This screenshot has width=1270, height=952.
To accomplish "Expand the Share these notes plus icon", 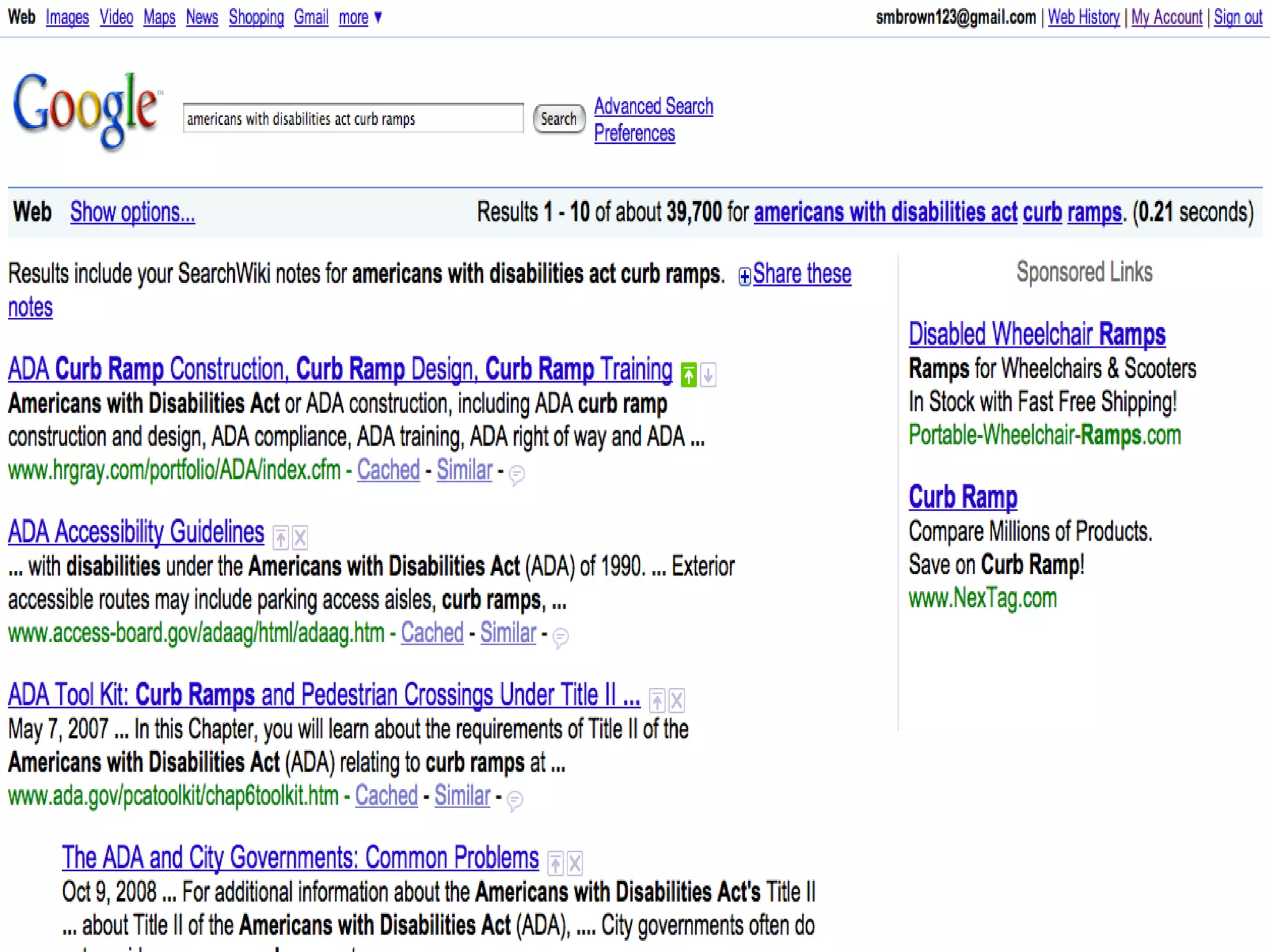I will (x=744, y=276).
